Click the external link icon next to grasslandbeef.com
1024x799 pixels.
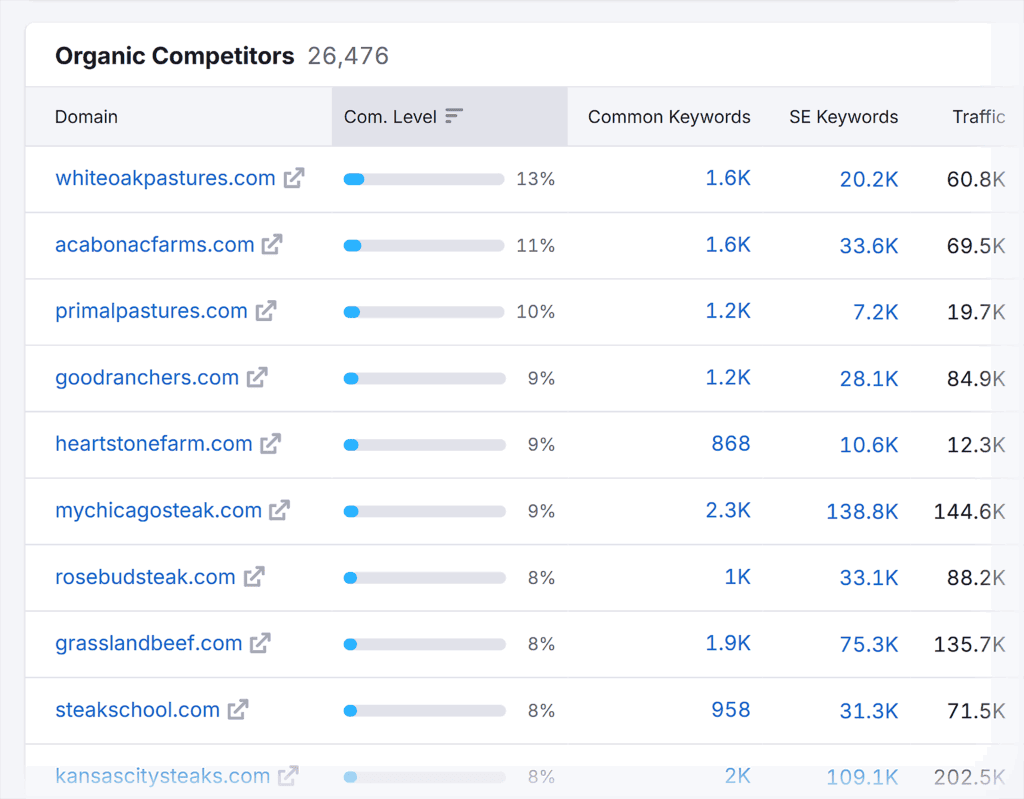pyautogui.click(x=261, y=643)
